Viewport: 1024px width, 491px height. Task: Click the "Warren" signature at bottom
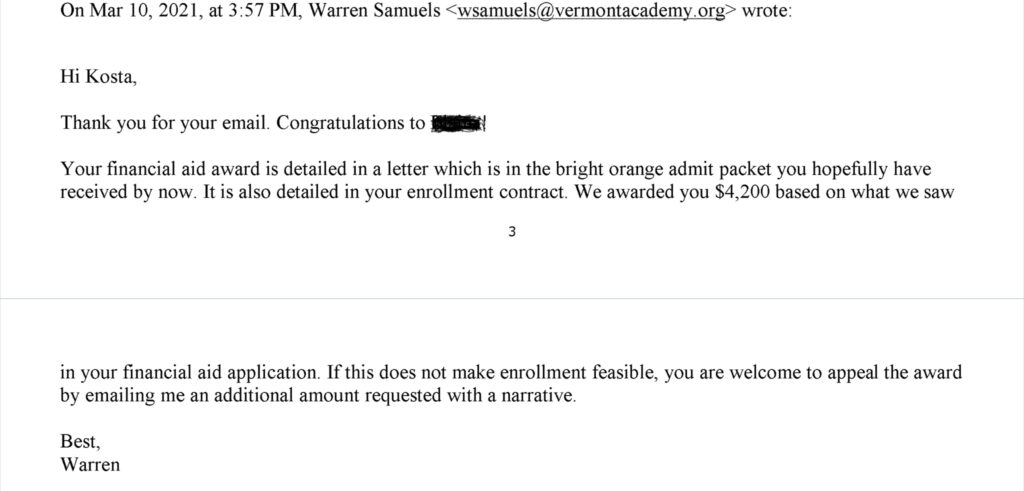click(90, 464)
